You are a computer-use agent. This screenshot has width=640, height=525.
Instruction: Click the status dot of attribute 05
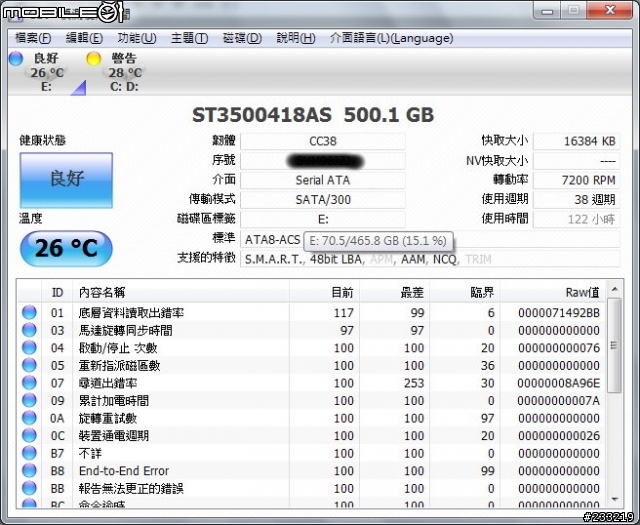tap(29, 365)
